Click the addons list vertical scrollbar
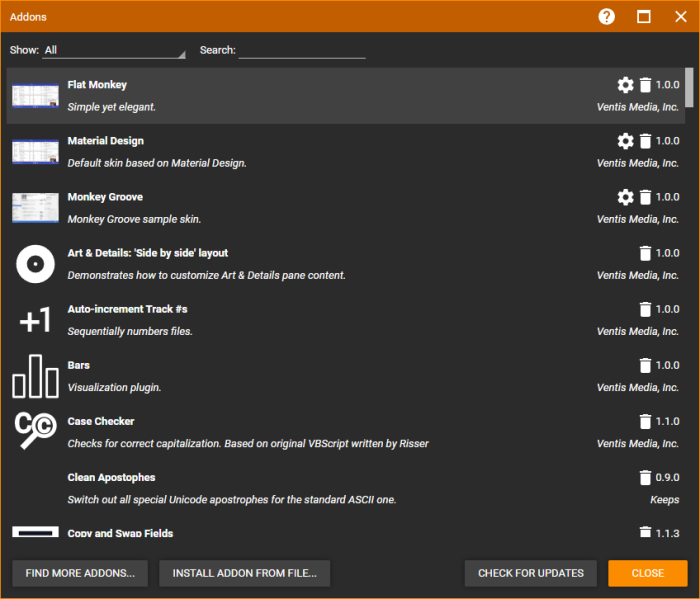 [x=689, y=87]
